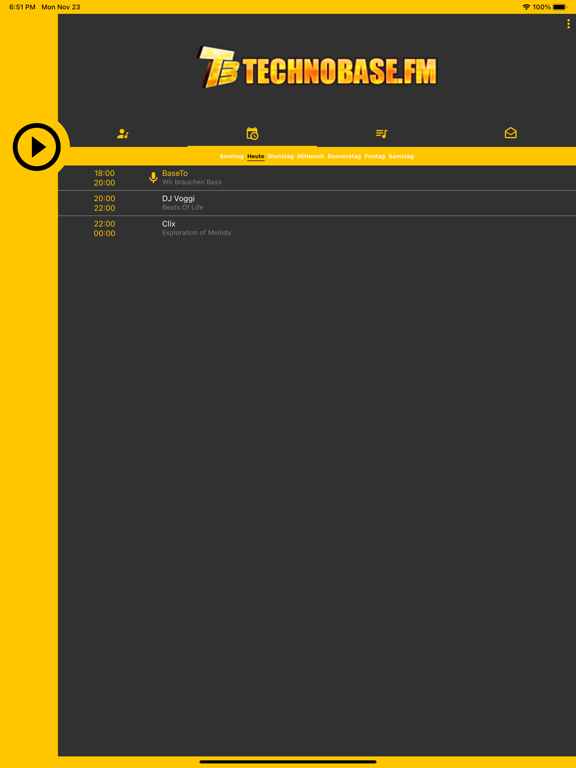Image resolution: width=576 pixels, height=768 pixels.
Task: Tap the 'Exploration of Melody' subtitle
Action: 196,233
